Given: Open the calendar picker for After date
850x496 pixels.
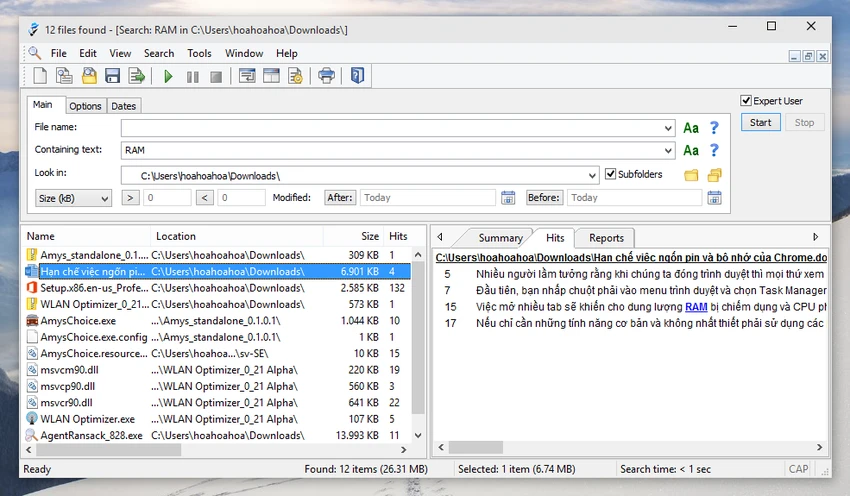Looking at the screenshot, I should [x=508, y=198].
